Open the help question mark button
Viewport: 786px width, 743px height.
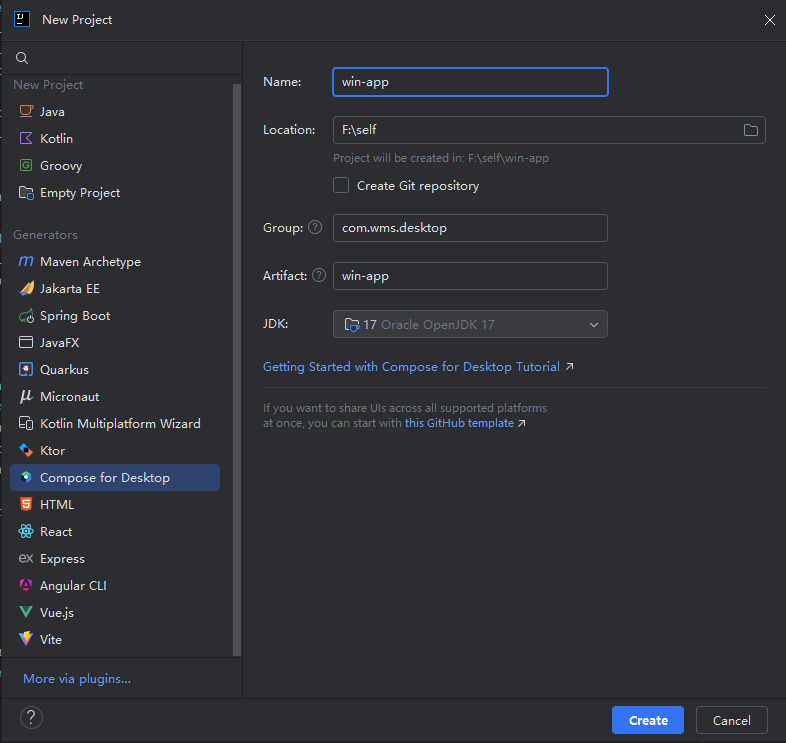click(x=32, y=717)
